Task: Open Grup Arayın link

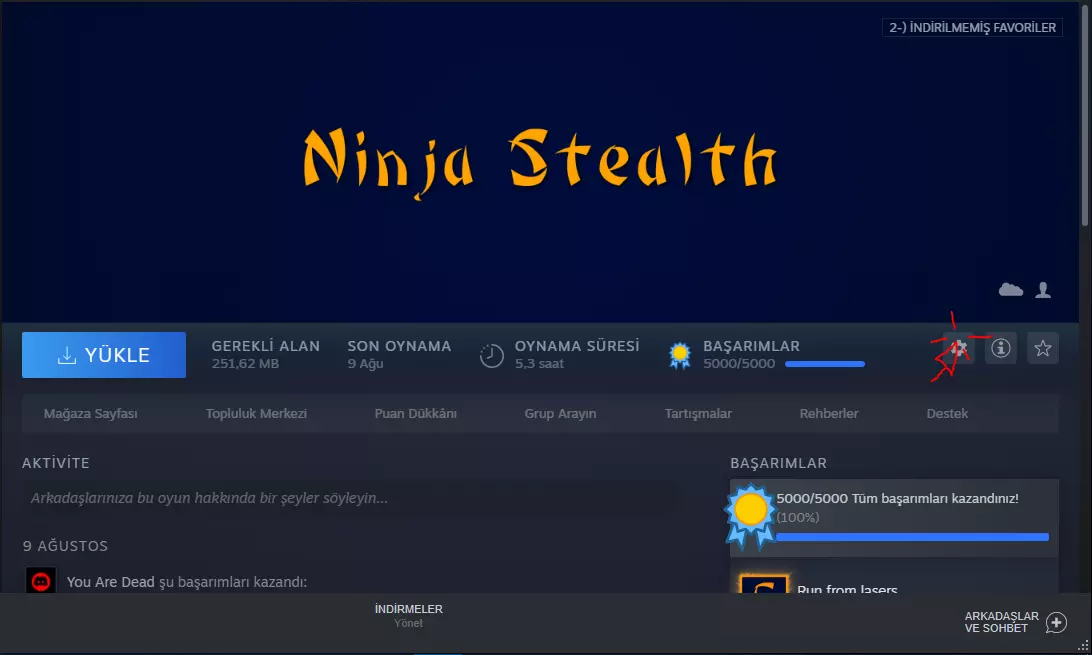Action: coord(560,413)
